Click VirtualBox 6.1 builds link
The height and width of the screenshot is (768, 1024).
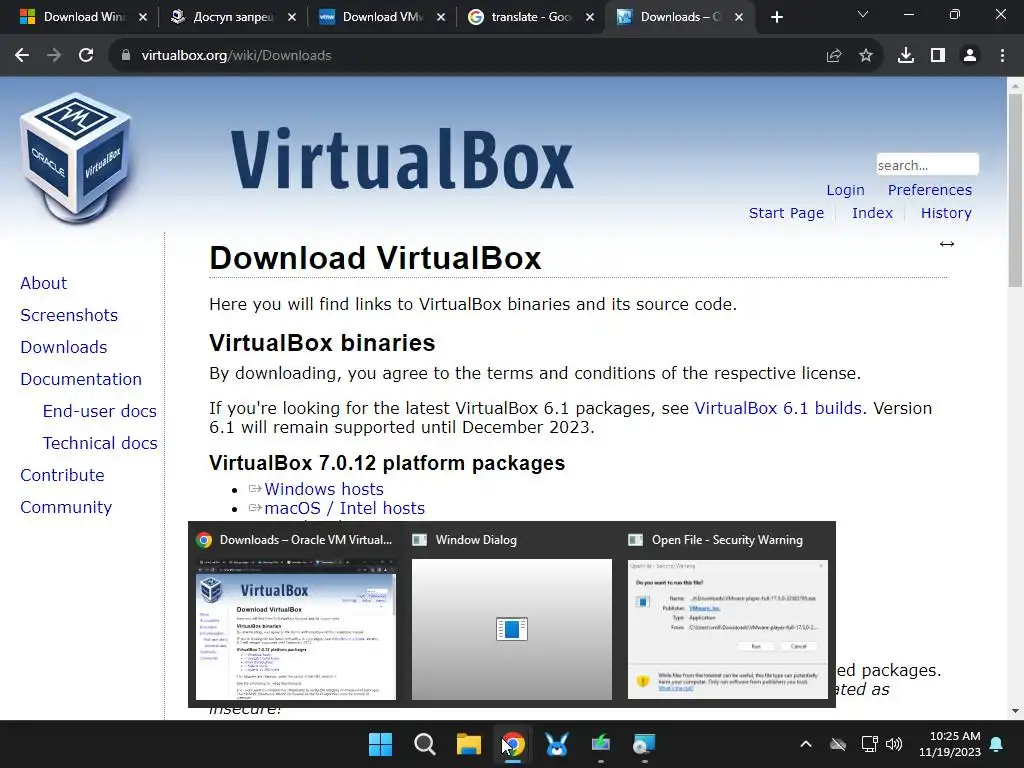(x=778, y=408)
